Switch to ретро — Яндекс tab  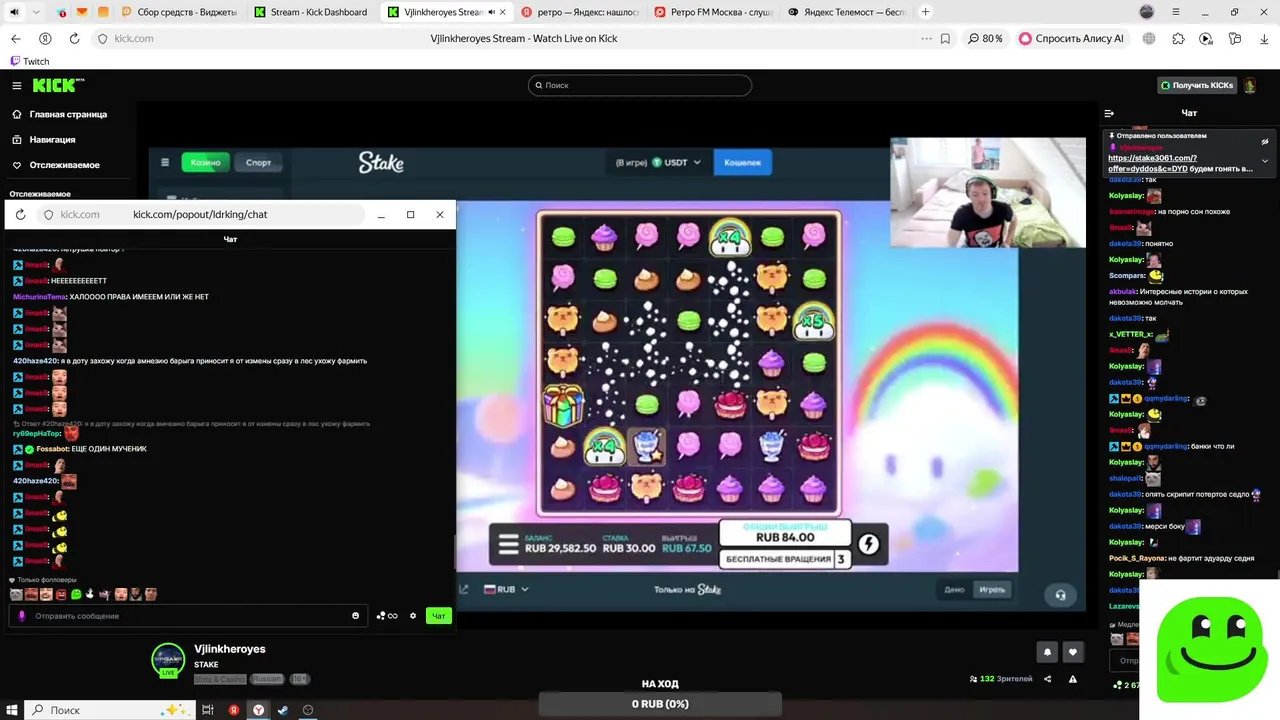(x=580, y=12)
